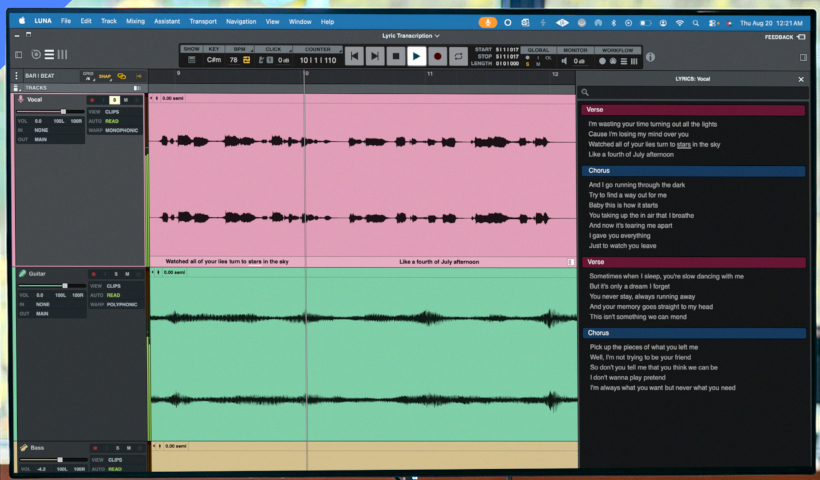This screenshot has width=820, height=480.
Task: Open the Grid value dropdown
Action: [x=88, y=76]
